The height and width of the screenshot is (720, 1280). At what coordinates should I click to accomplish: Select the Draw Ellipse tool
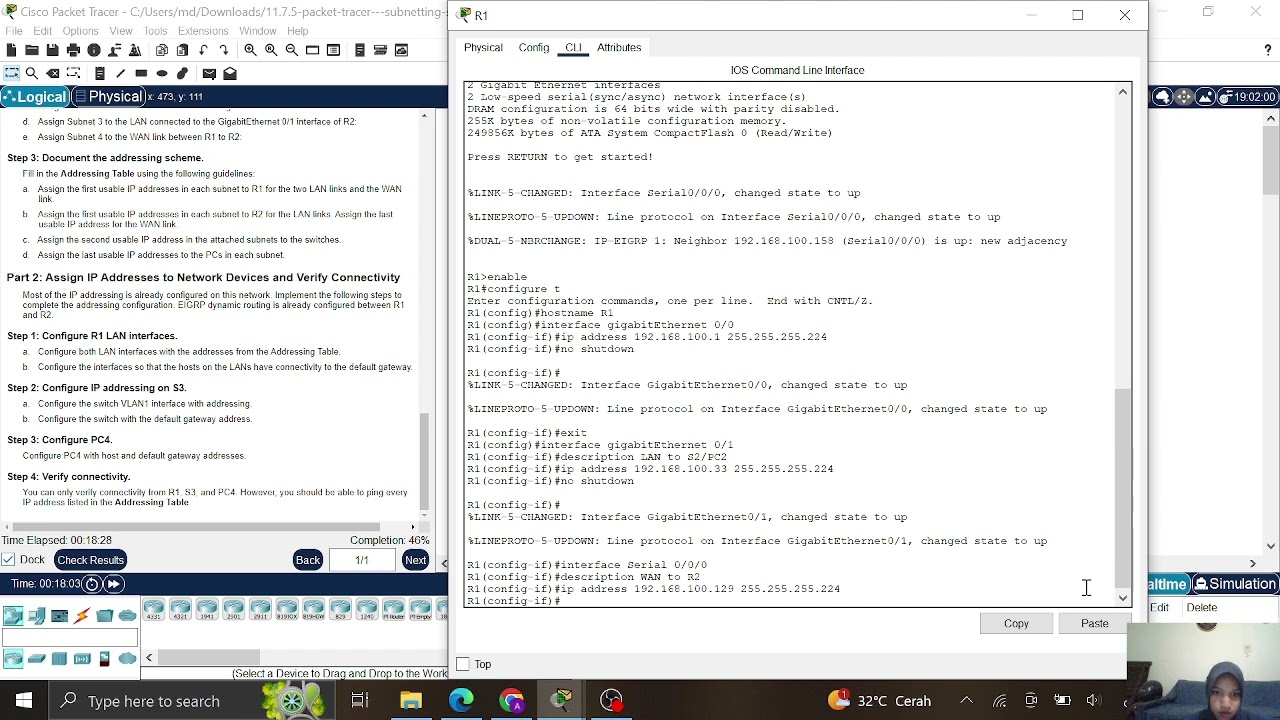[162, 73]
